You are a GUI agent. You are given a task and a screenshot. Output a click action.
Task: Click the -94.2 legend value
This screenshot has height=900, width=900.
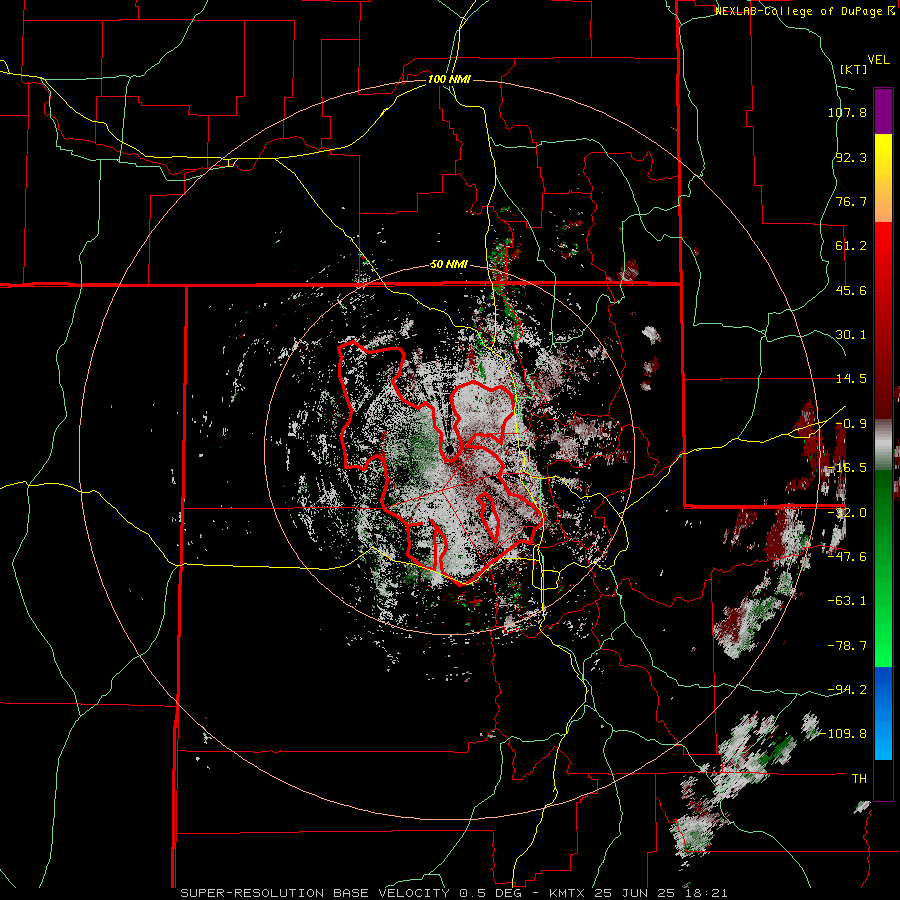click(x=847, y=690)
